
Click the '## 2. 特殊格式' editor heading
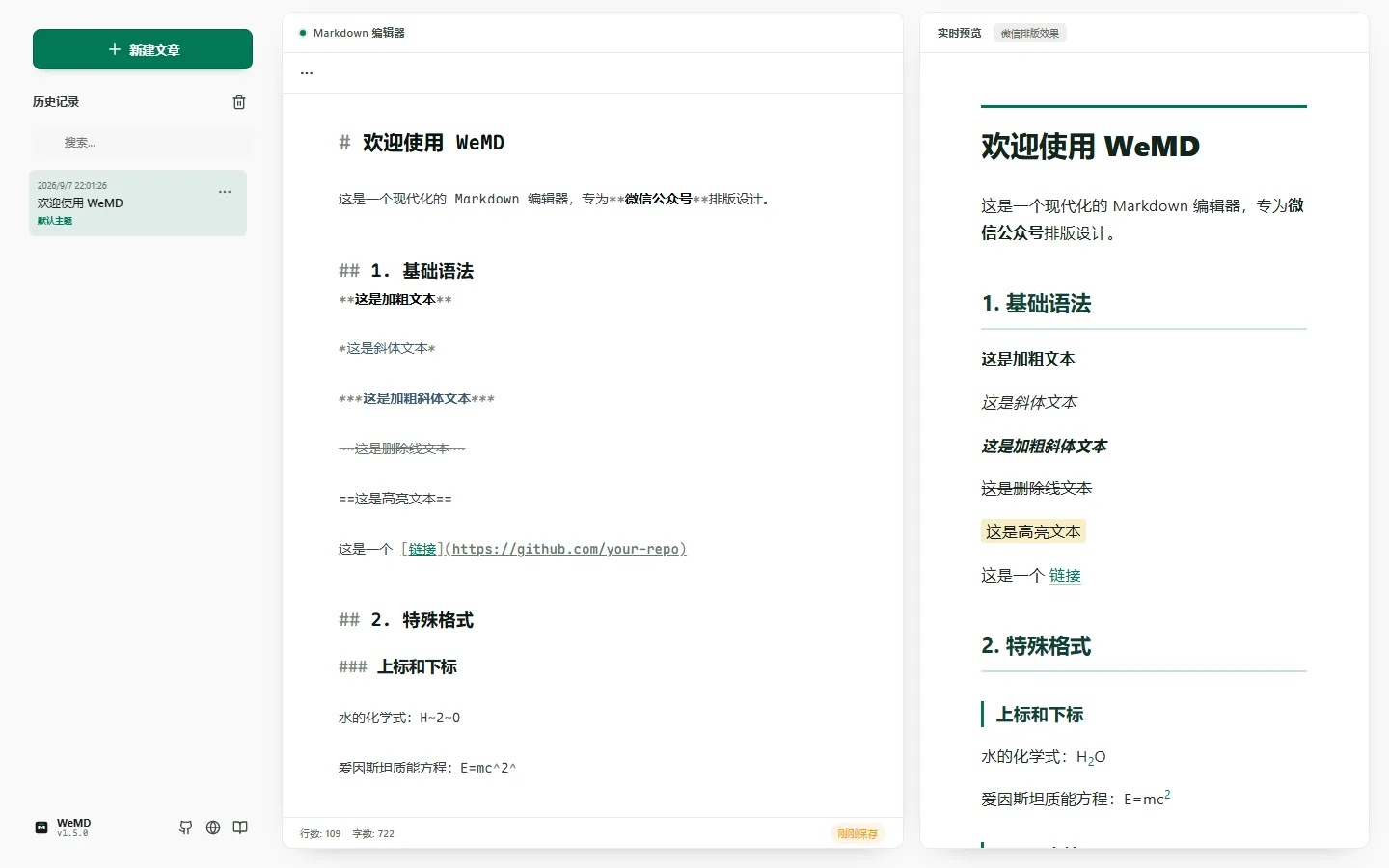point(406,620)
